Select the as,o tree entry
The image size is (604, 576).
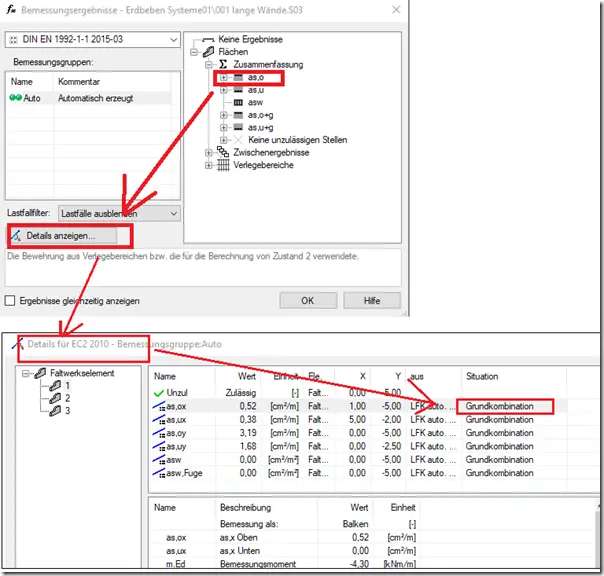point(256,77)
